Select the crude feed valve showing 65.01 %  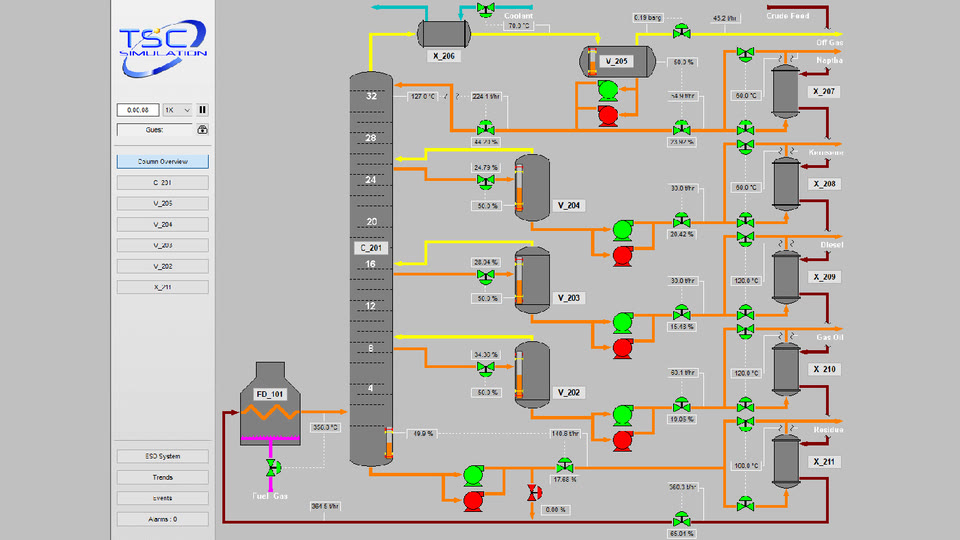point(681,519)
